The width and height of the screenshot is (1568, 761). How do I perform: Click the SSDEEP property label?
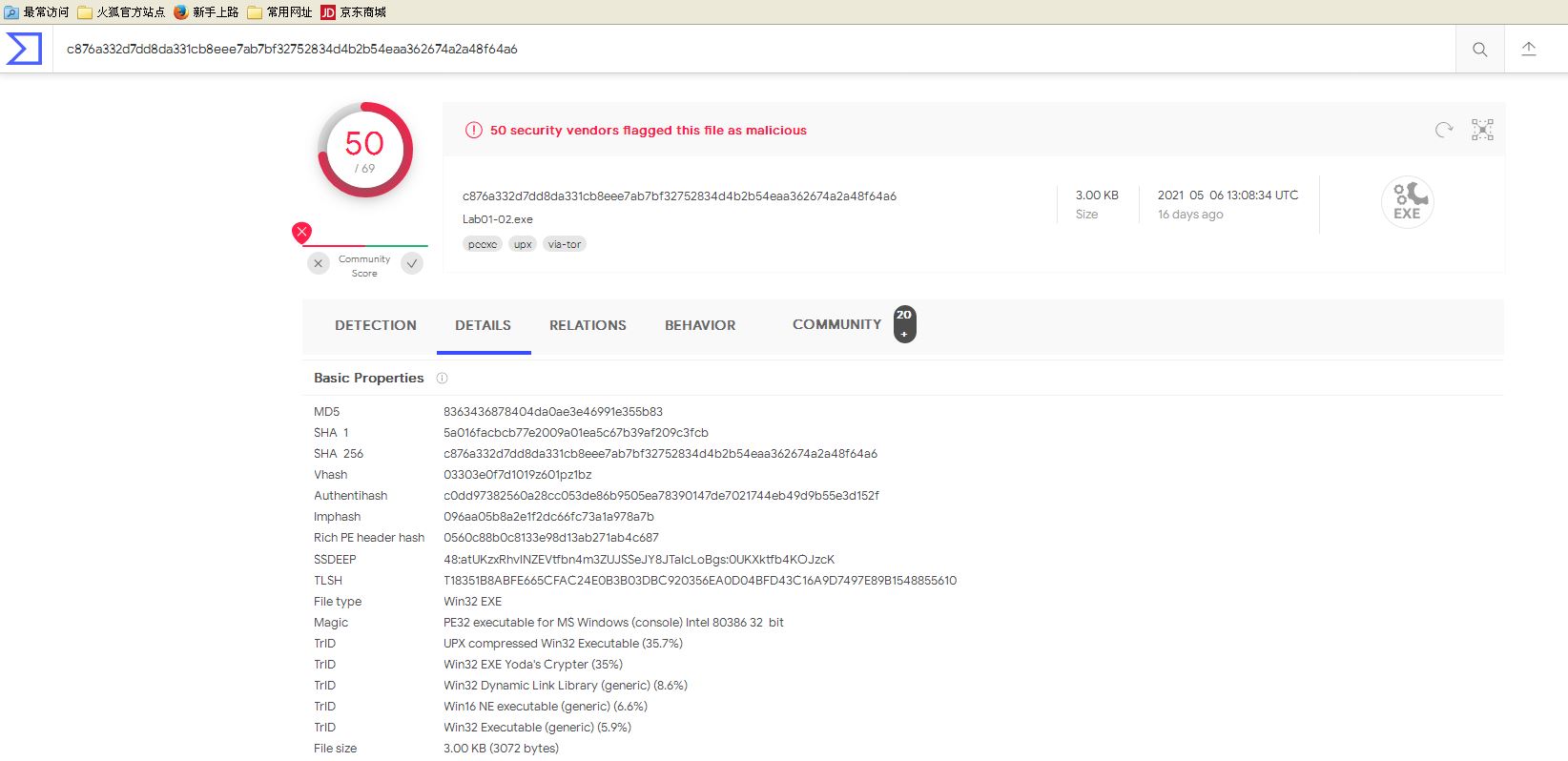pos(335,560)
